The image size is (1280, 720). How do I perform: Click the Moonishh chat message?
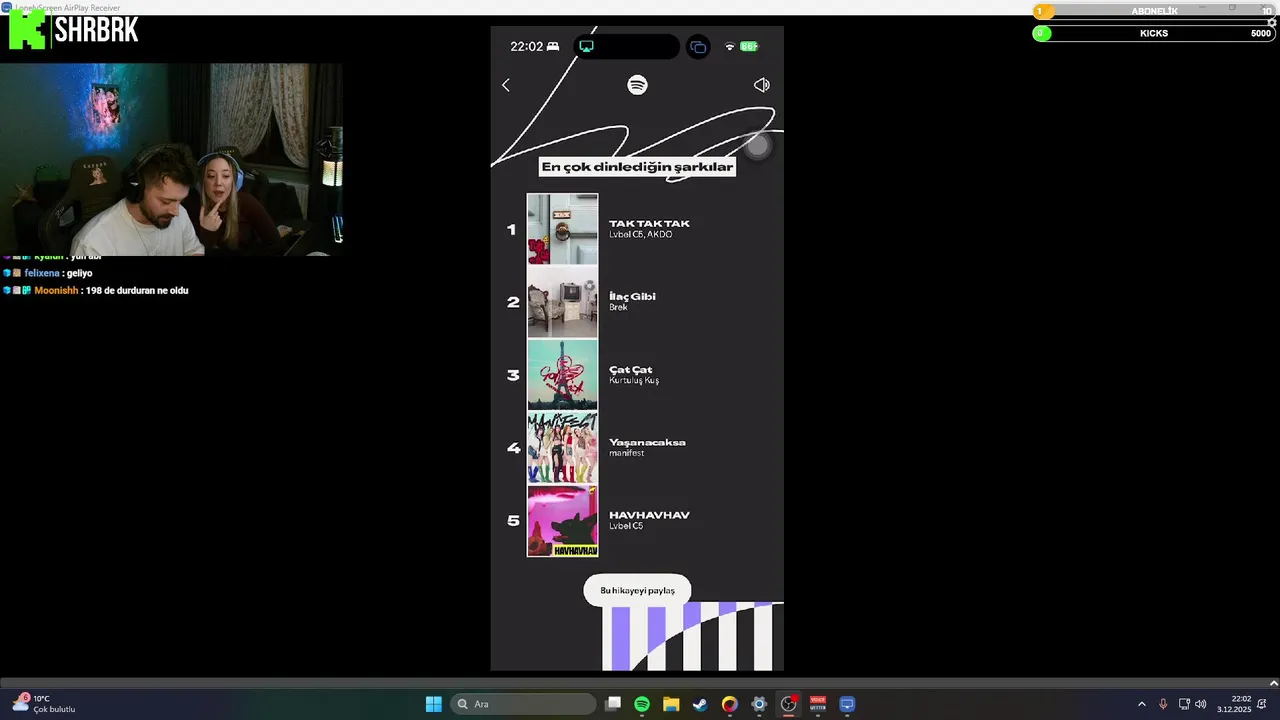(x=95, y=290)
